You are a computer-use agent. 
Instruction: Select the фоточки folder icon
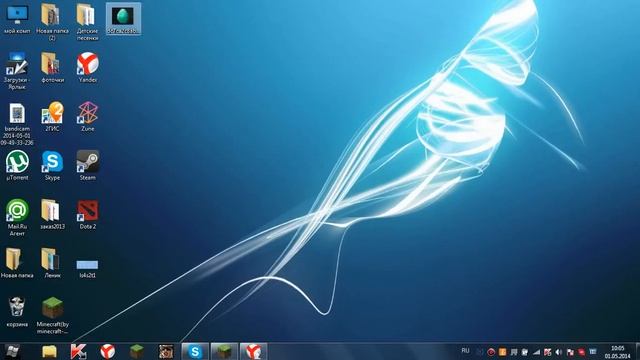click(x=52, y=68)
